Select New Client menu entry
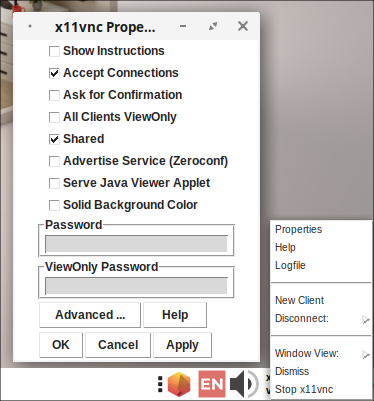The height and width of the screenshot is (401, 374). [321, 300]
